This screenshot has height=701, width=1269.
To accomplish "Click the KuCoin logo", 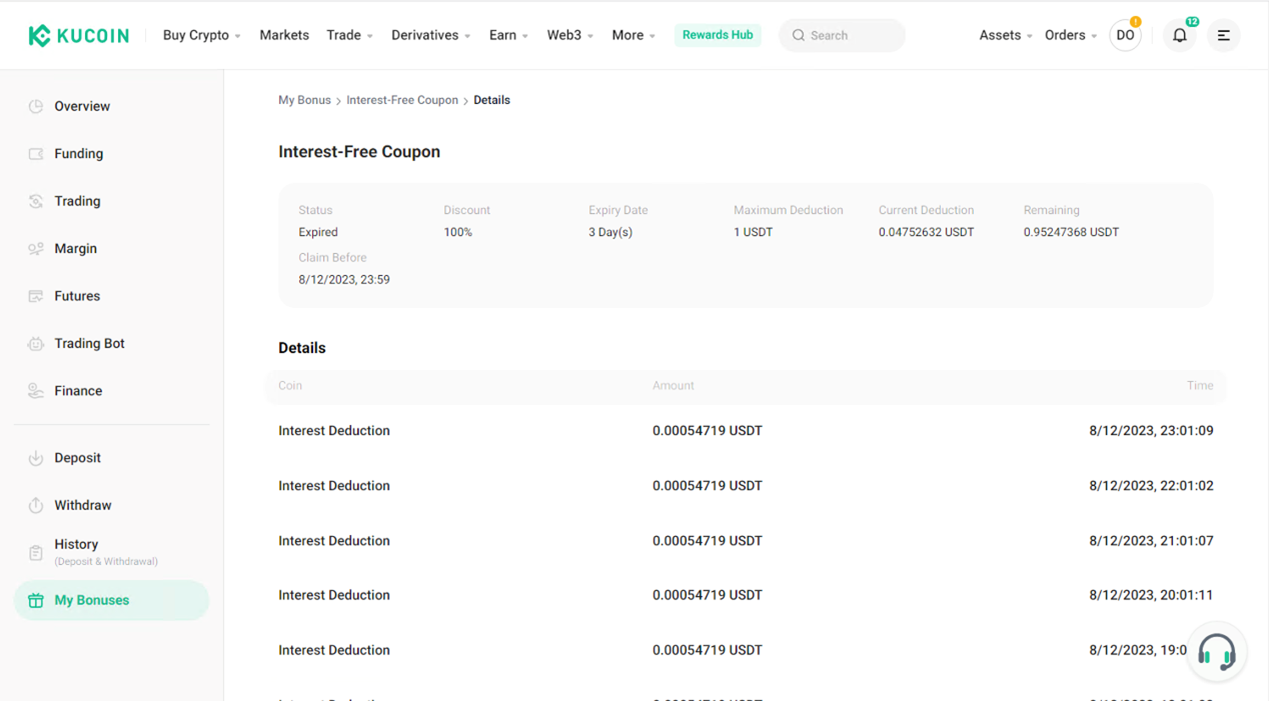I will coord(79,36).
